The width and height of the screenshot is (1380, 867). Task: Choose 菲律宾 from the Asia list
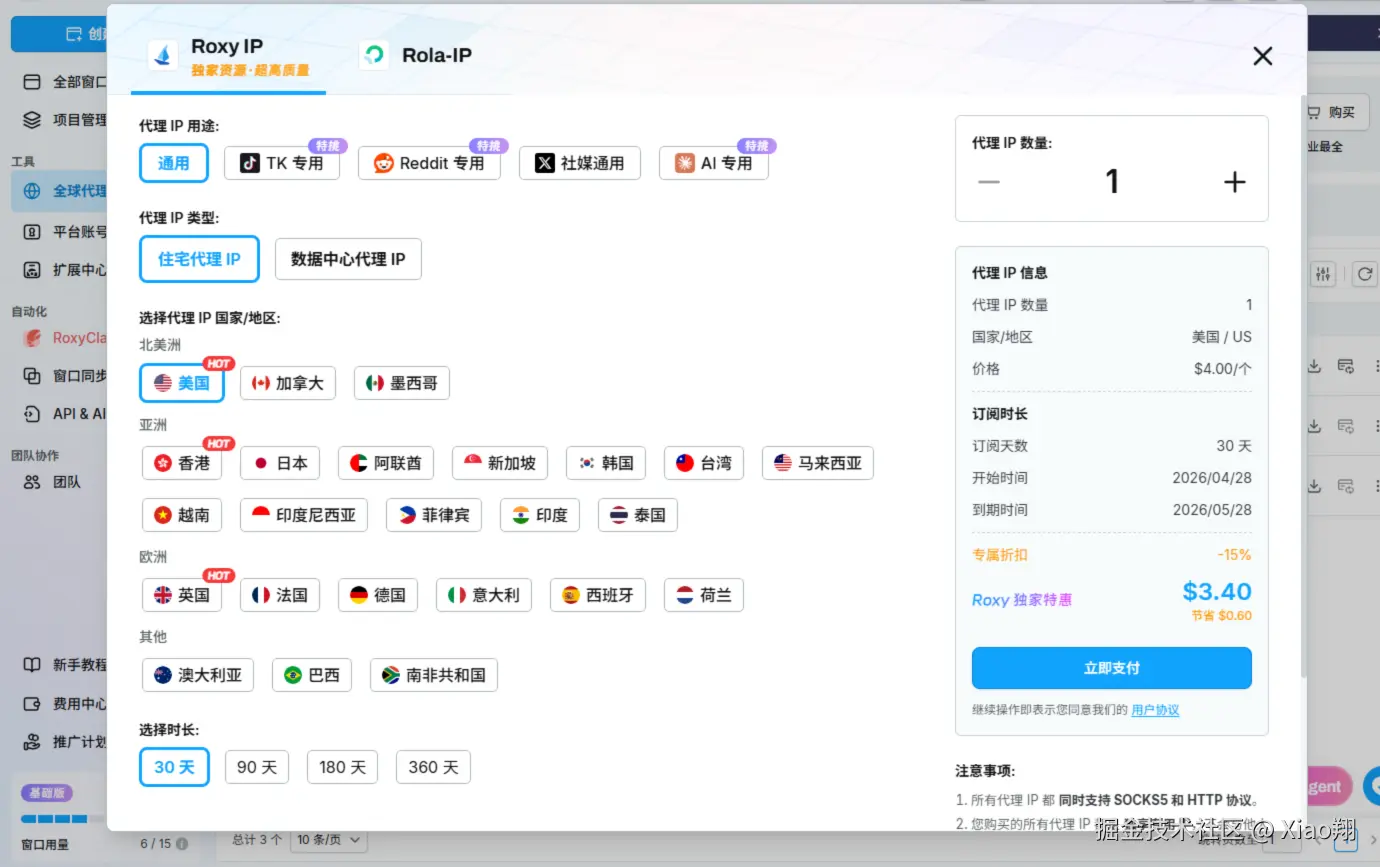(434, 515)
